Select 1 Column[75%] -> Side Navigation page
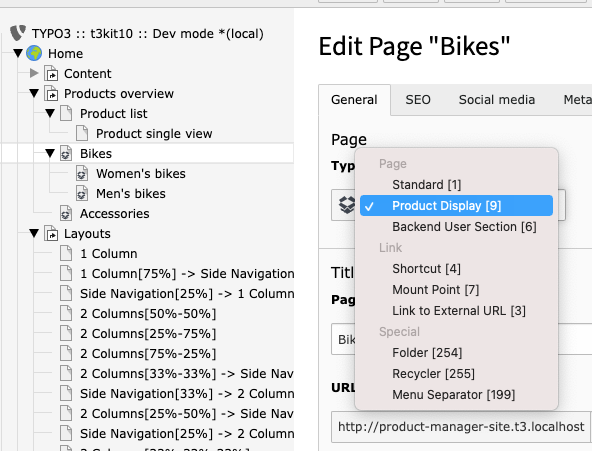The width and height of the screenshot is (592, 451). coord(187,274)
